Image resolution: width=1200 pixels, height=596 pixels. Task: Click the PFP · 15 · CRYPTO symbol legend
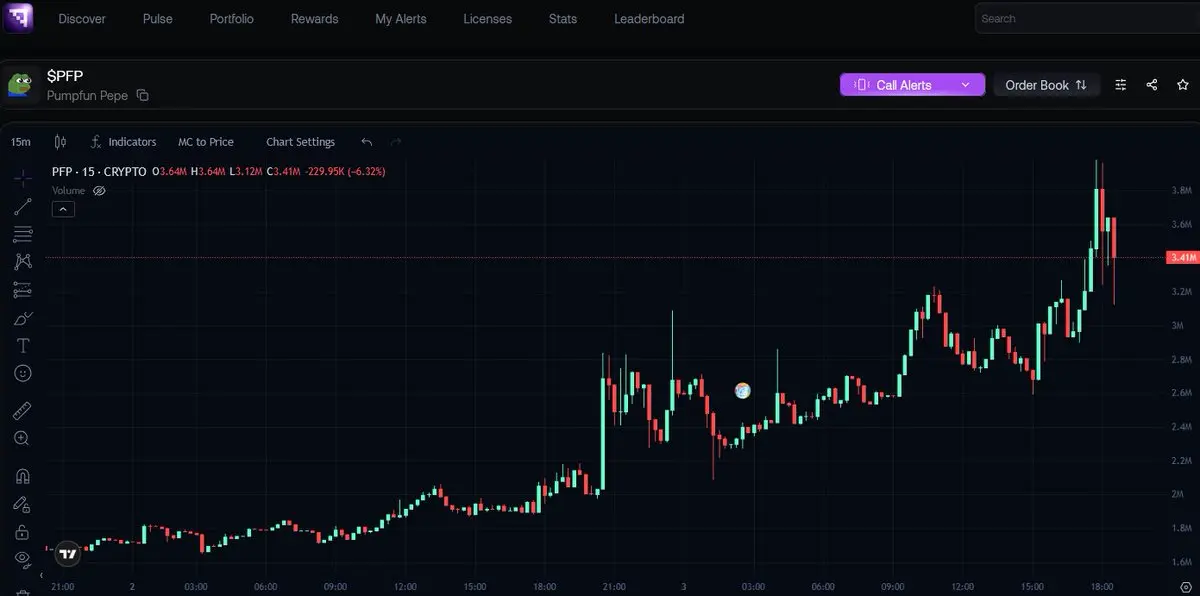pyautogui.click(x=99, y=172)
